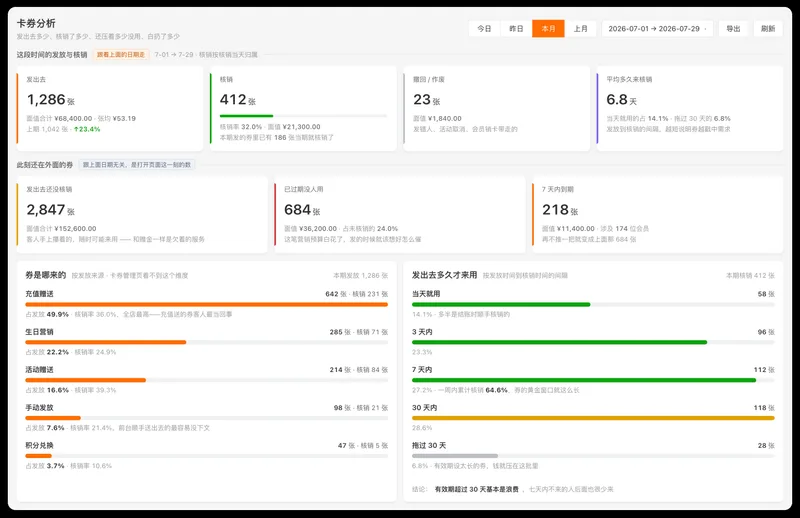Switch to the 上月 date tab
The image size is (800, 518).
[x=581, y=29]
